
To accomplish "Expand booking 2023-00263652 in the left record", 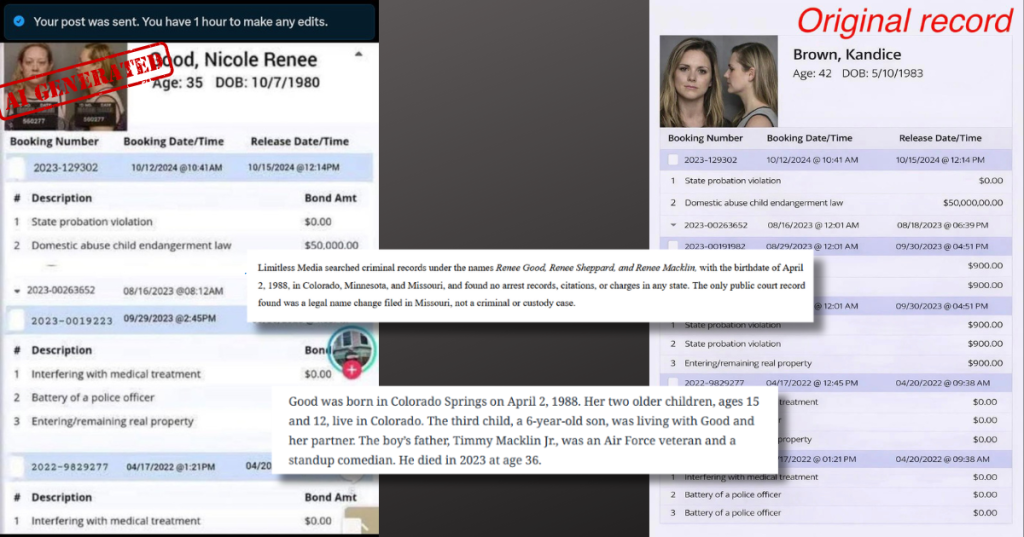I will point(16,290).
